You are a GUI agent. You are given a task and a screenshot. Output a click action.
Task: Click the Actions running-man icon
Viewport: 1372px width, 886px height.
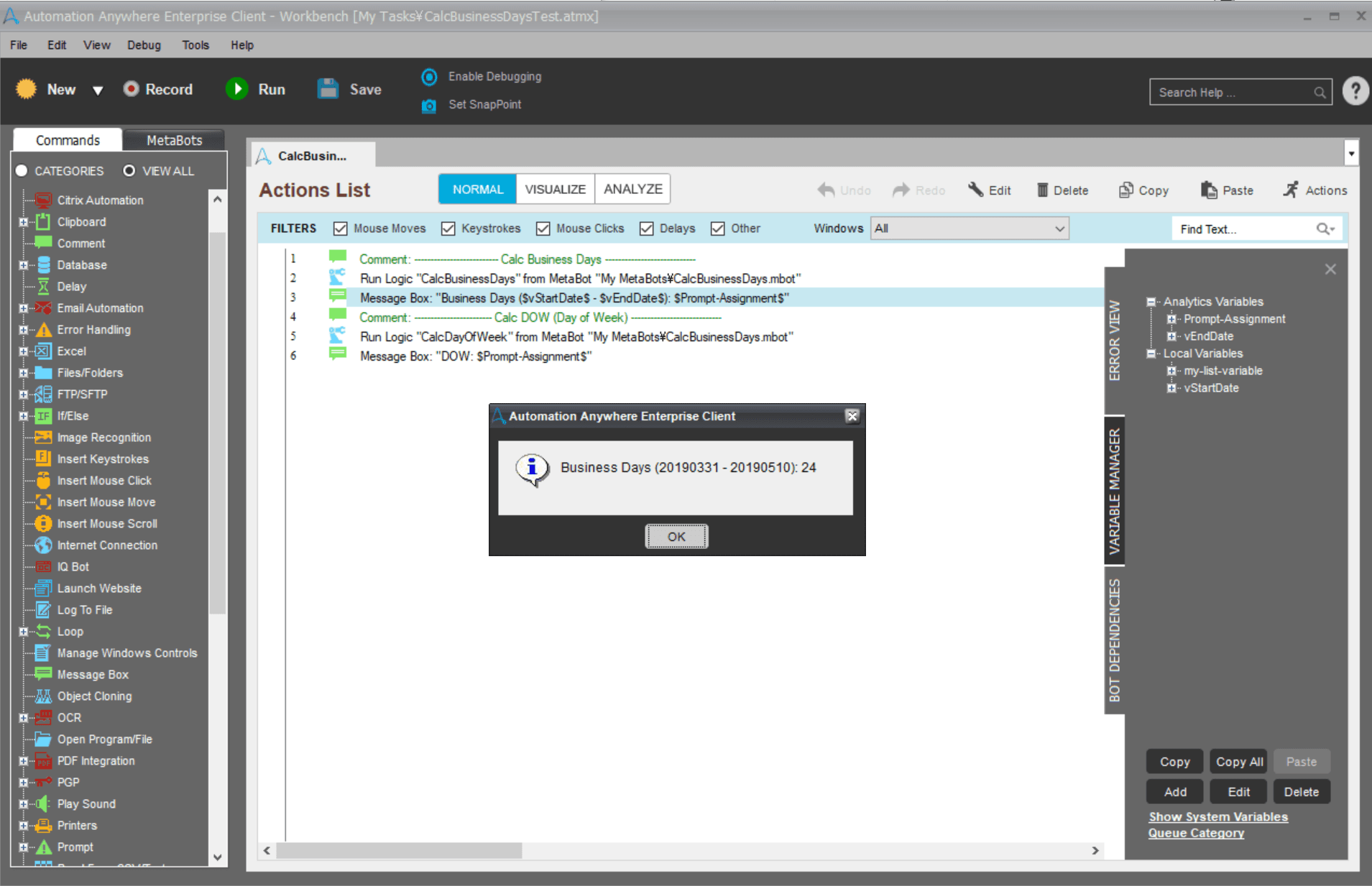(1291, 190)
